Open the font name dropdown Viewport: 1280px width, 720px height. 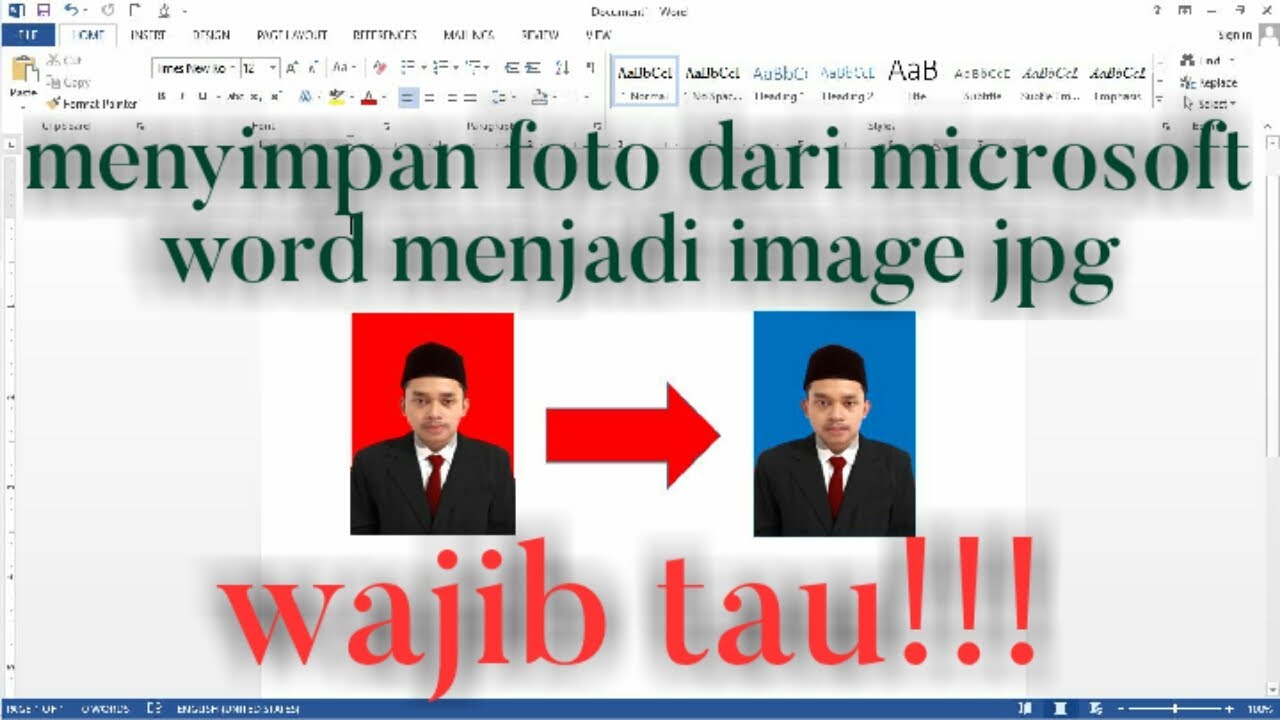click(233, 68)
